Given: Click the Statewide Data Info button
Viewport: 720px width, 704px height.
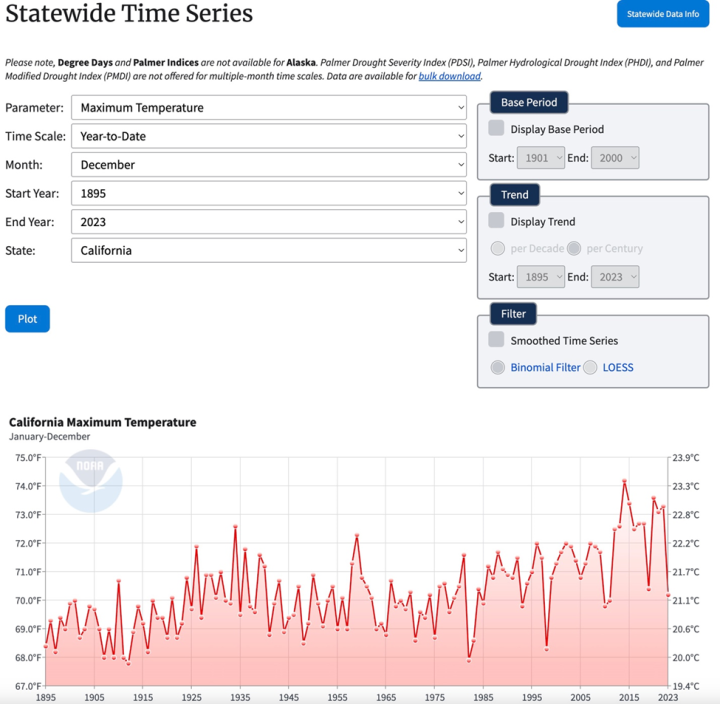Looking at the screenshot, I should click(x=662, y=14).
